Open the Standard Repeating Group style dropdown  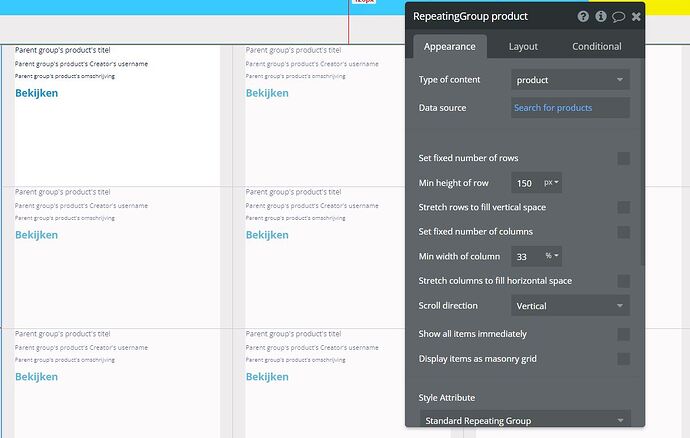pyautogui.click(x=525, y=420)
